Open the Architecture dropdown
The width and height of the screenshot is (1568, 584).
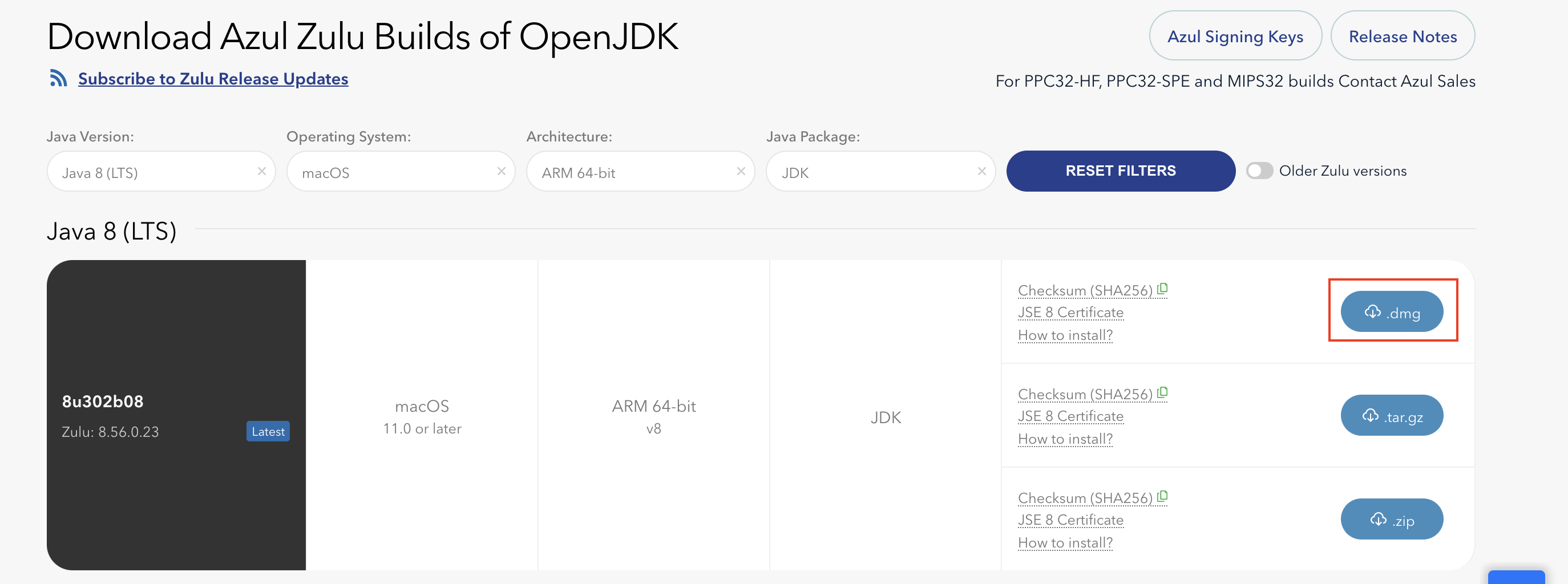coord(640,172)
